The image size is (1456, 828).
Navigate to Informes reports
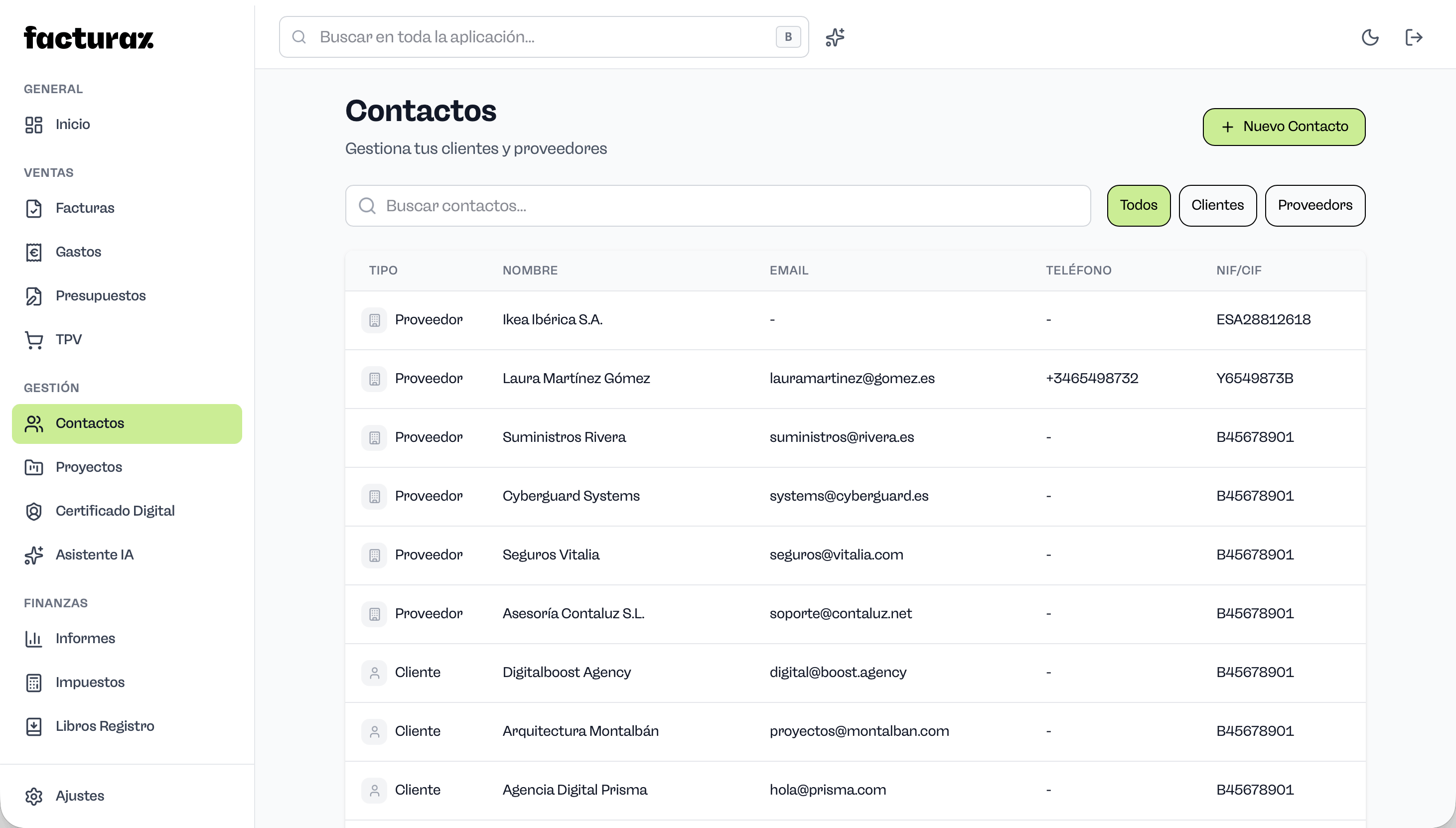coord(85,639)
